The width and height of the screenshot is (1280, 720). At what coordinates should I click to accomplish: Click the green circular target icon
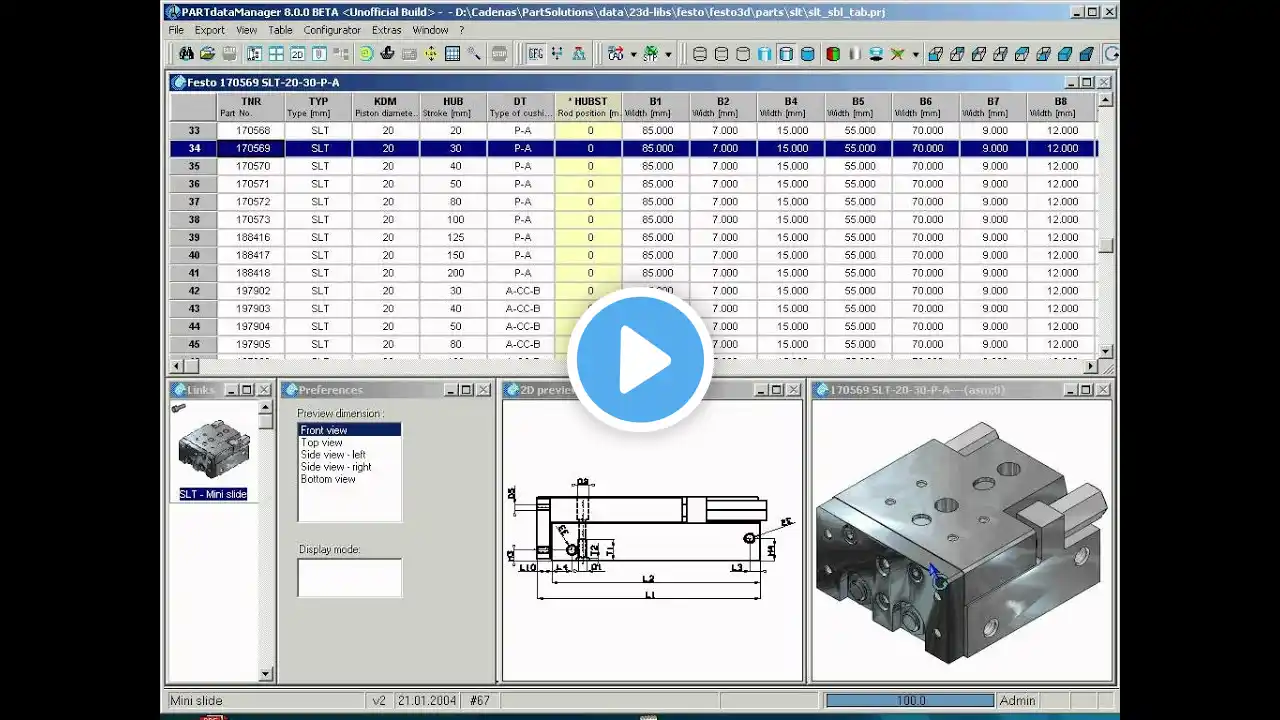366,54
